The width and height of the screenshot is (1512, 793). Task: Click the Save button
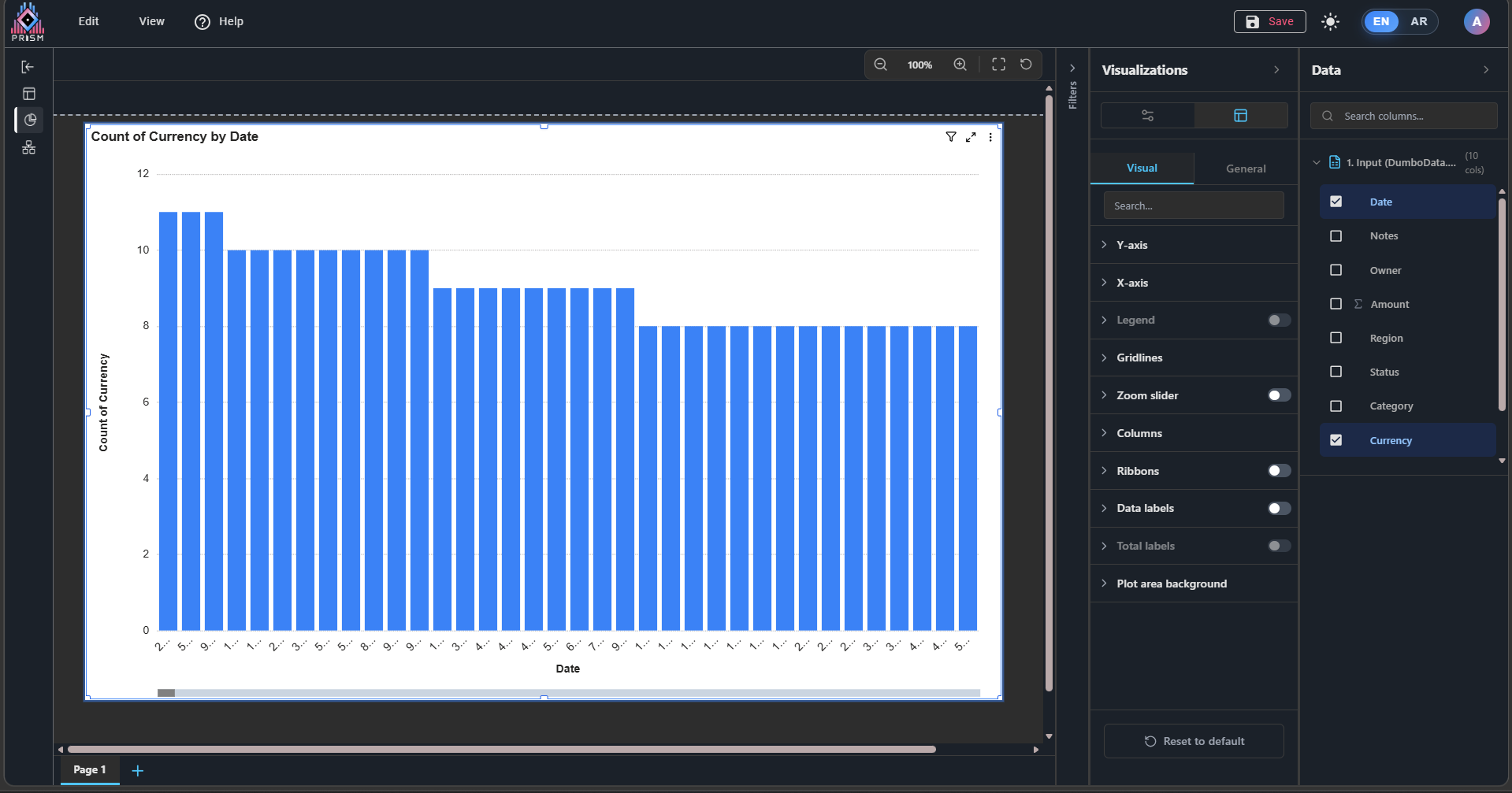[1269, 21]
